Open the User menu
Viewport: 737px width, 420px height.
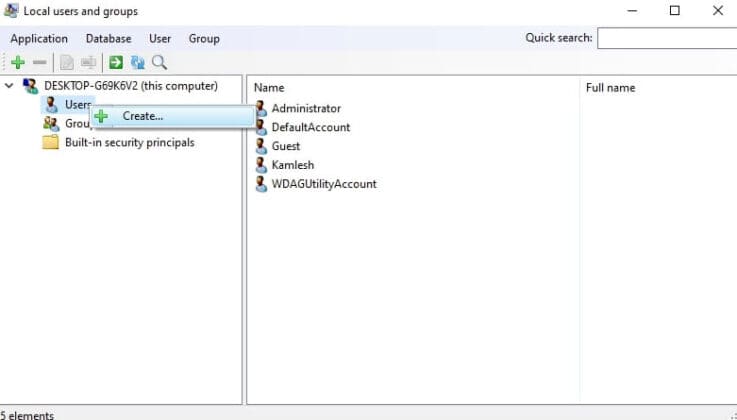click(160, 39)
